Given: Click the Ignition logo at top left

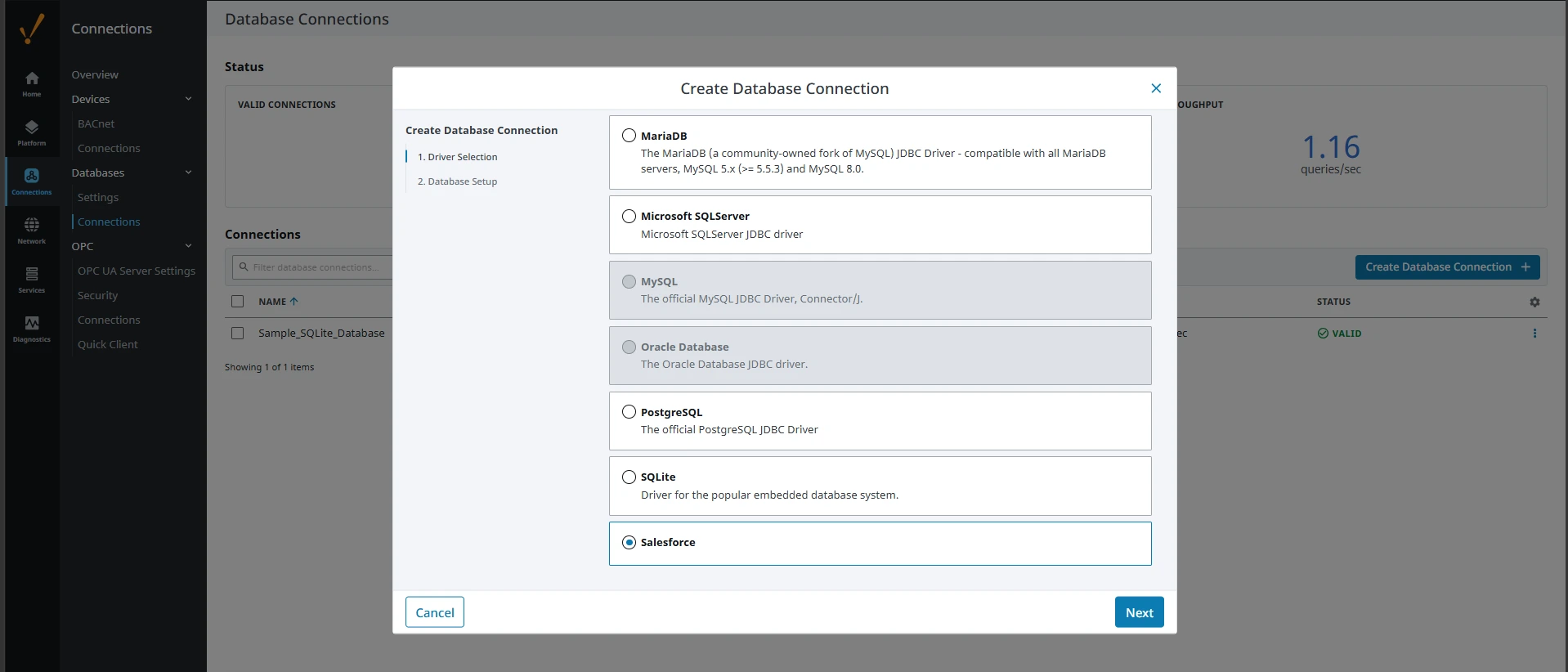Looking at the screenshot, I should 32,29.
